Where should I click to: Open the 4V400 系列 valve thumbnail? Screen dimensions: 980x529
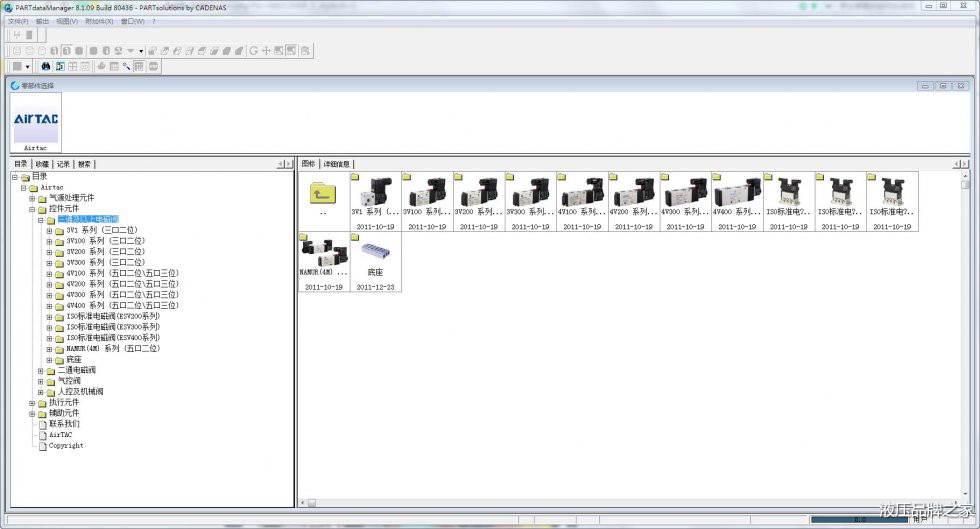(737, 199)
